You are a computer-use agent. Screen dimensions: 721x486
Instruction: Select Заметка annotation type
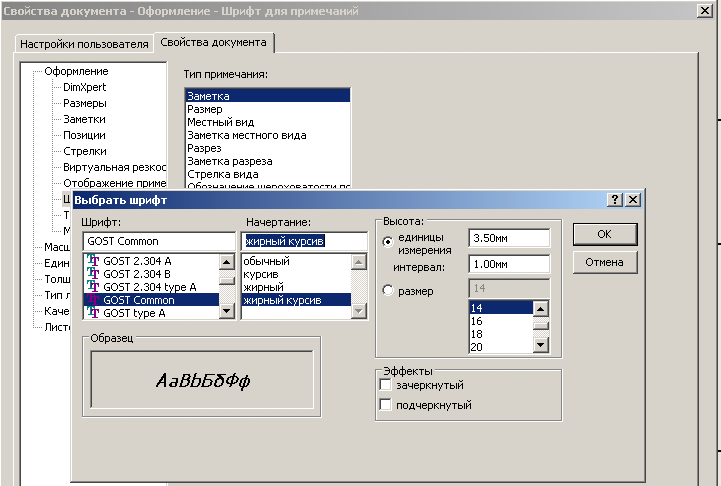pyautogui.click(x=268, y=96)
